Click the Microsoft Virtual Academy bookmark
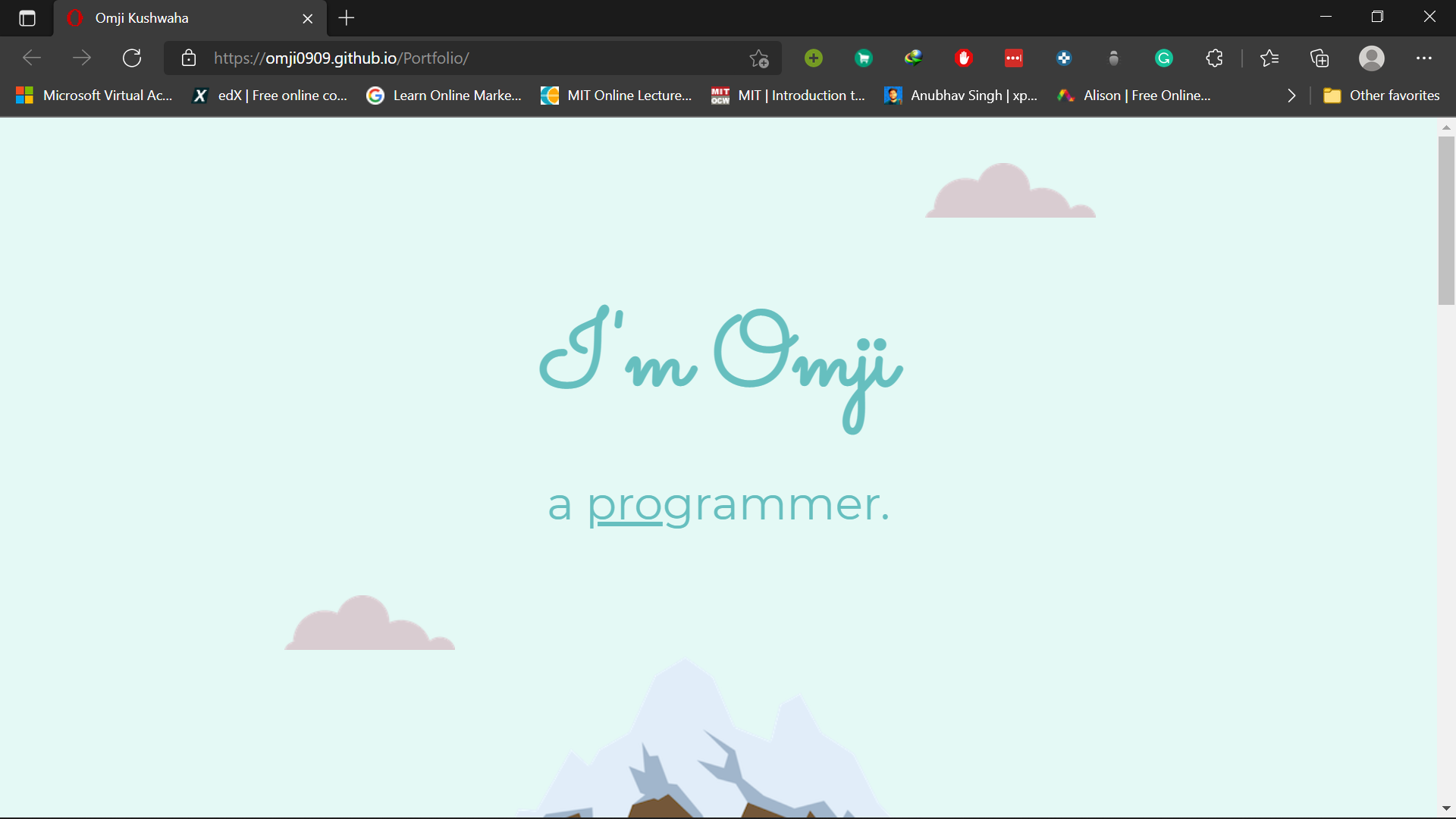This screenshot has height=819, width=1456. coord(95,96)
